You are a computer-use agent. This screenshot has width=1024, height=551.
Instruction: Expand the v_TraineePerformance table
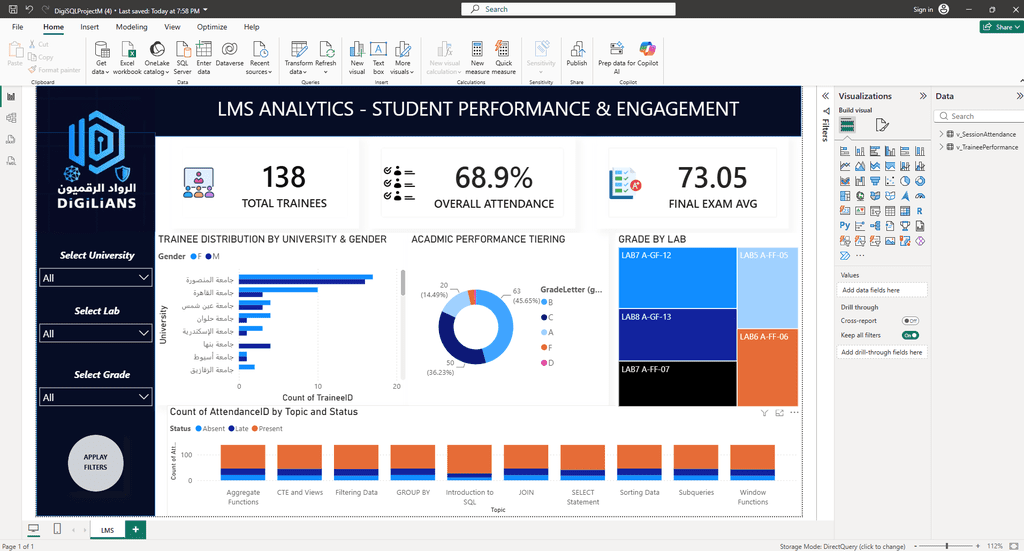point(941,147)
